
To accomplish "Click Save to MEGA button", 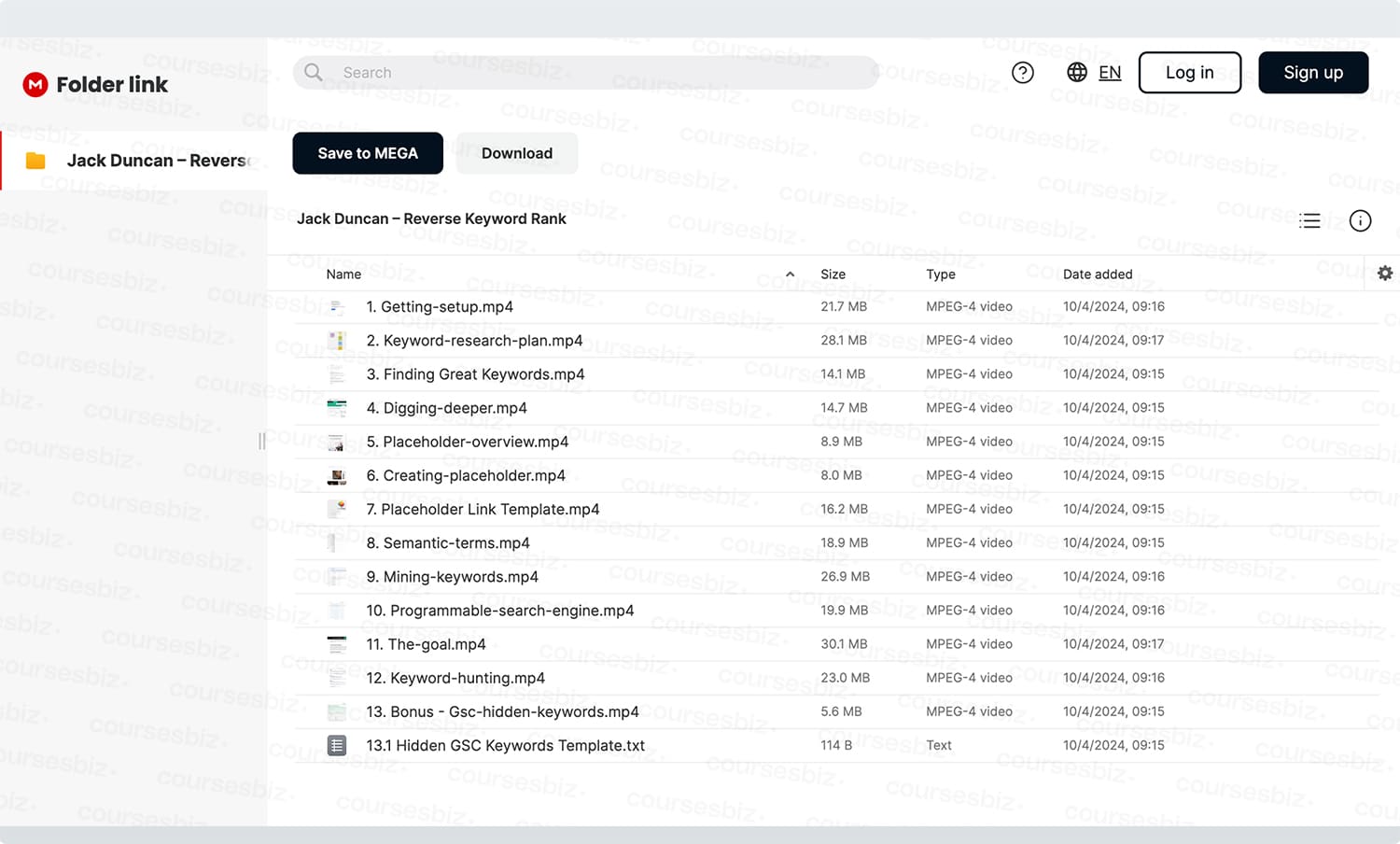I will coord(368,153).
